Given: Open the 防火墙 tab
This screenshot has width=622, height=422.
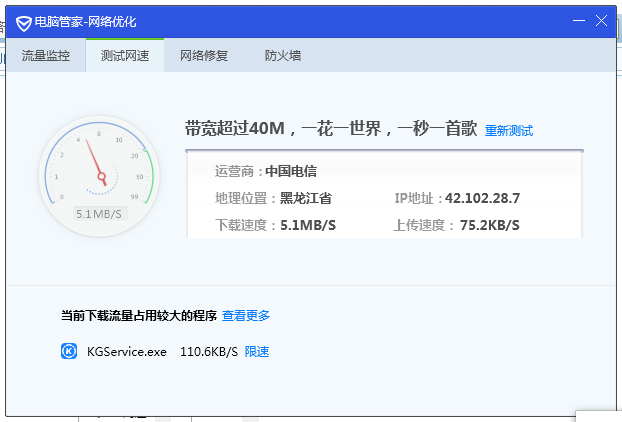Looking at the screenshot, I should tap(283, 56).
